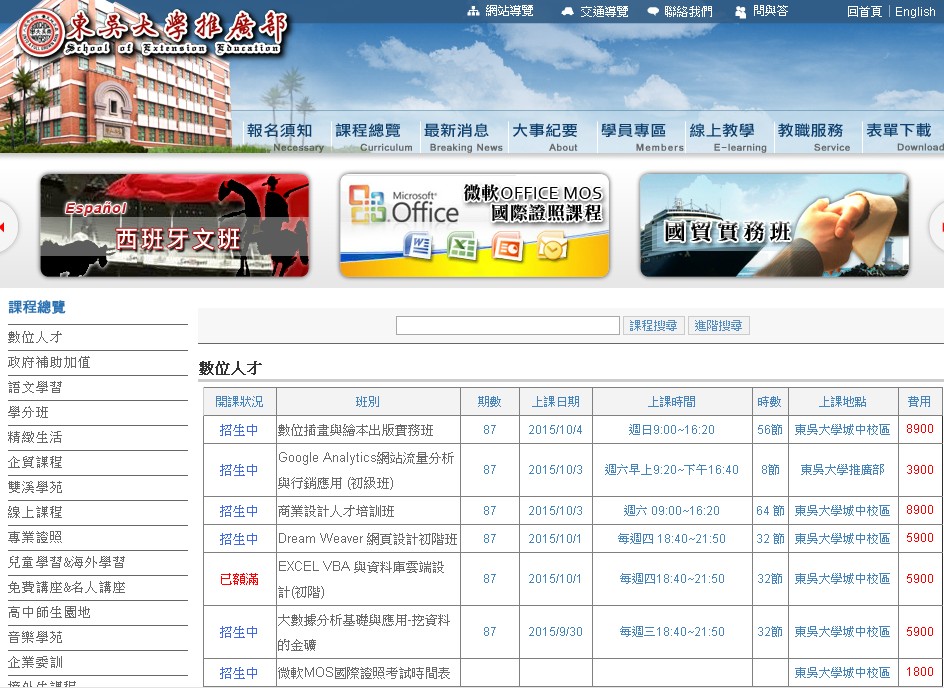The width and height of the screenshot is (944, 688).
Task: Click the 微軟MOS國際證照考試時間表 course name
Action: (x=364, y=673)
